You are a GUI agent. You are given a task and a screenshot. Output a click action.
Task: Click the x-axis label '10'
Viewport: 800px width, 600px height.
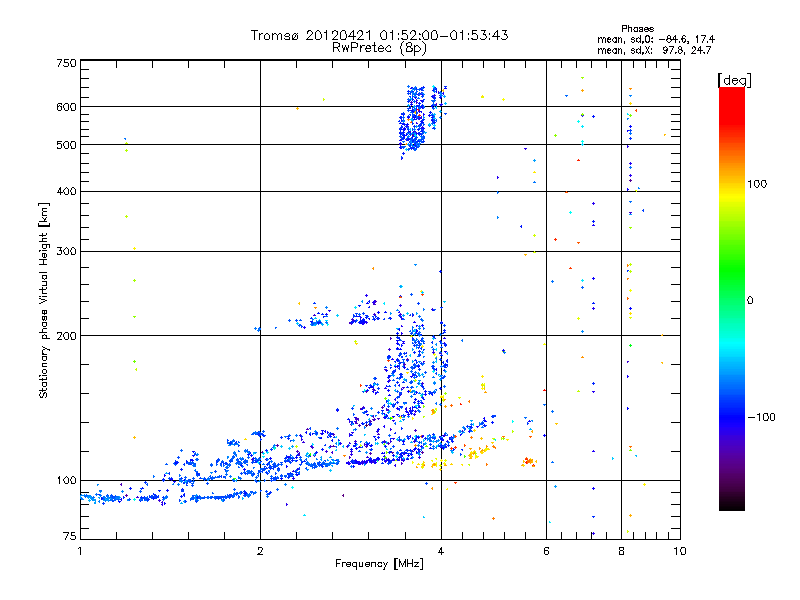coord(680,551)
